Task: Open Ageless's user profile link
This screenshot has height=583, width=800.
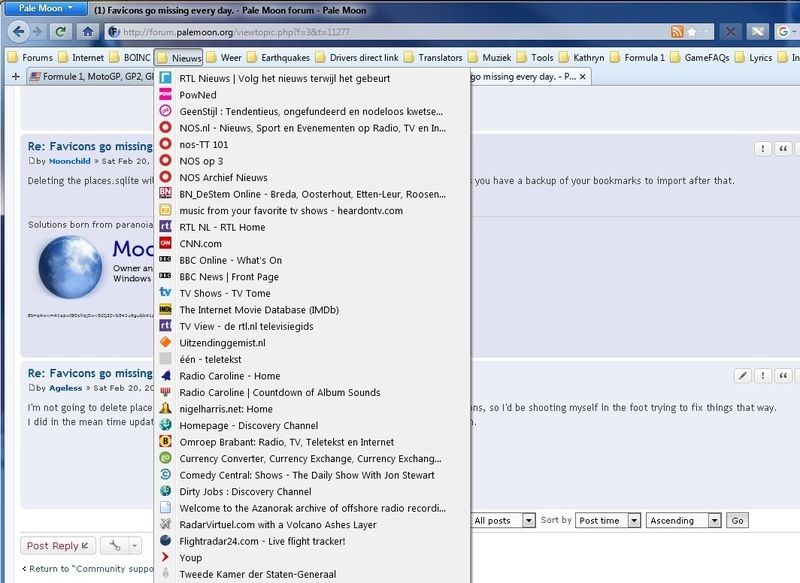Action: pyautogui.click(x=65, y=388)
